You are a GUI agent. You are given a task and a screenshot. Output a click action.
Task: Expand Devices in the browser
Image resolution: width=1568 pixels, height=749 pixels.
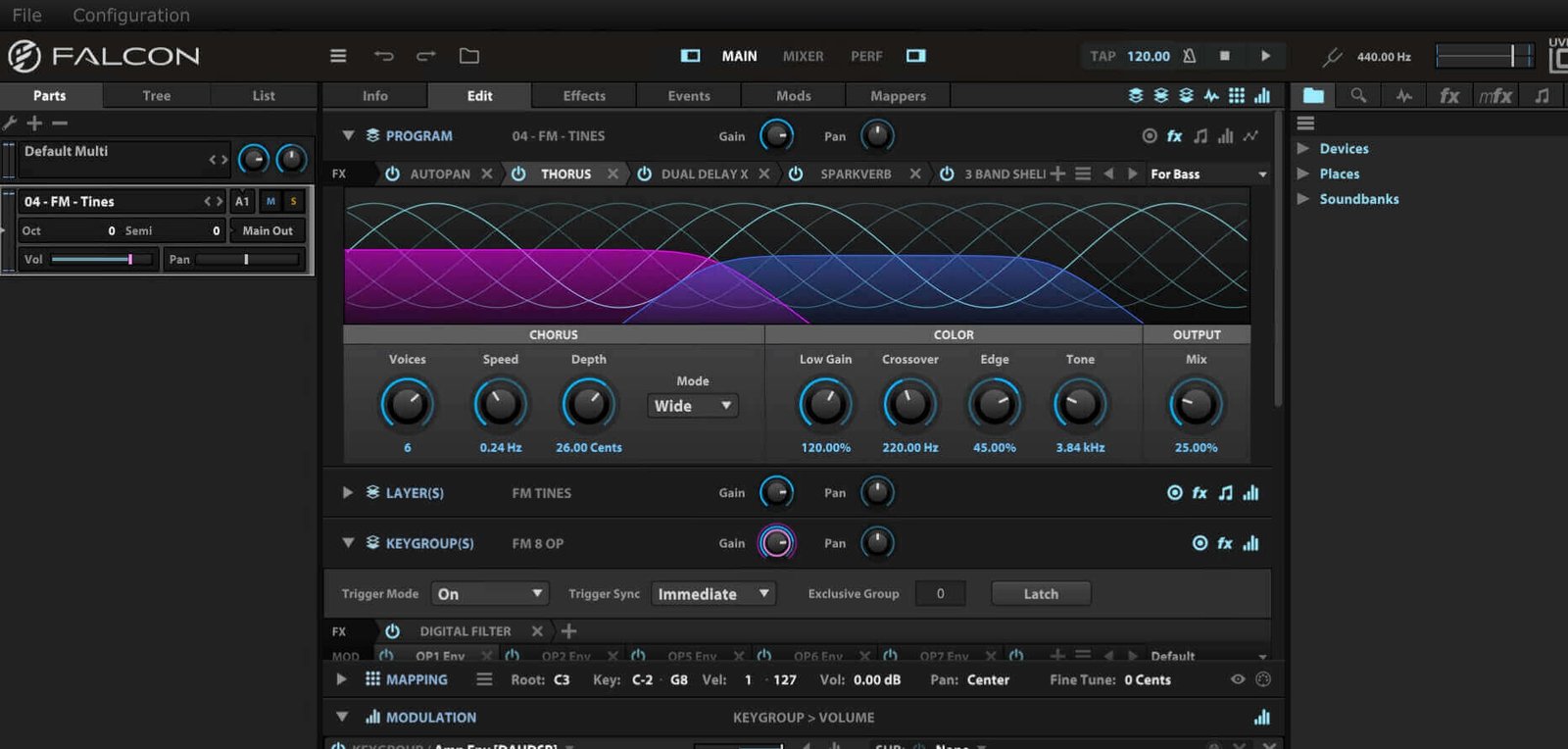1303,148
